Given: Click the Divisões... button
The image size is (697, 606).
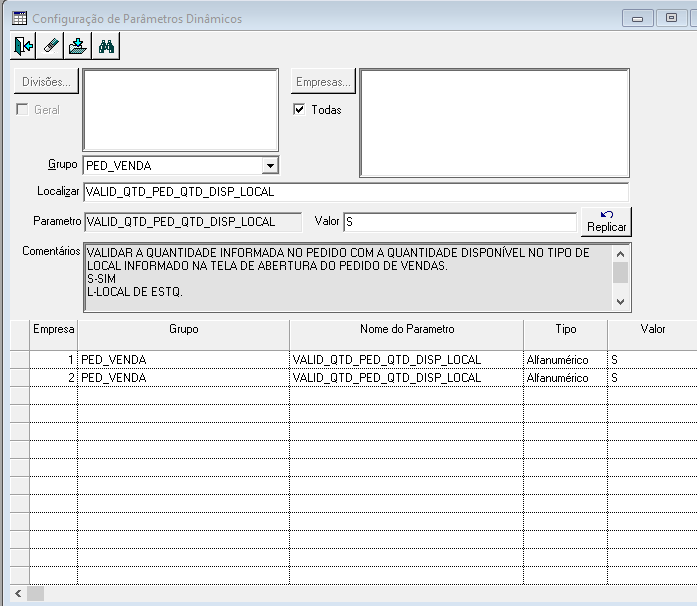Looking at the screenshot, I should coord(46,81).
